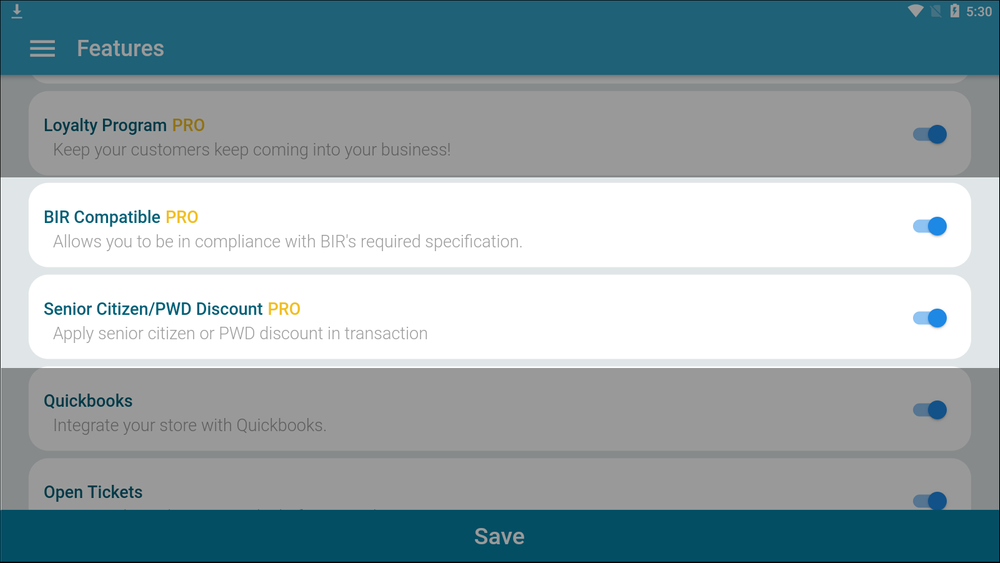Toggle the Senior Citizen/PWD Discount switch
This screenshot has height=563, width=1000.
click(x=930, y=318)
